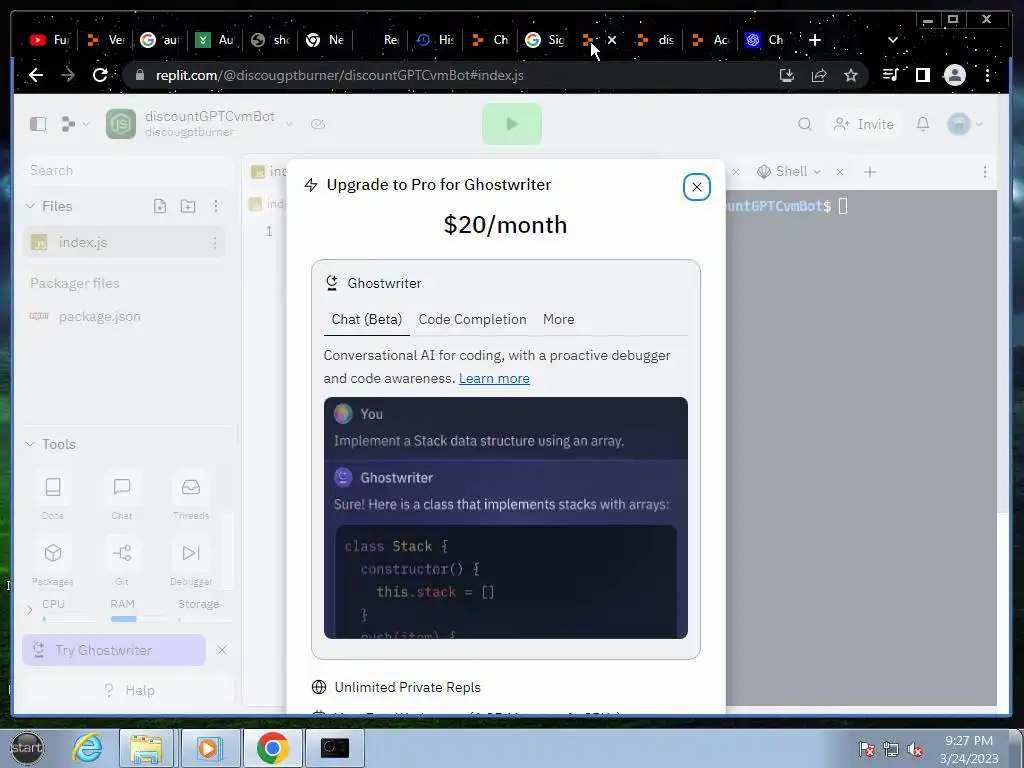Close the Shell tab
This screenshot has height=768, width=1024.
pos(840,172)
